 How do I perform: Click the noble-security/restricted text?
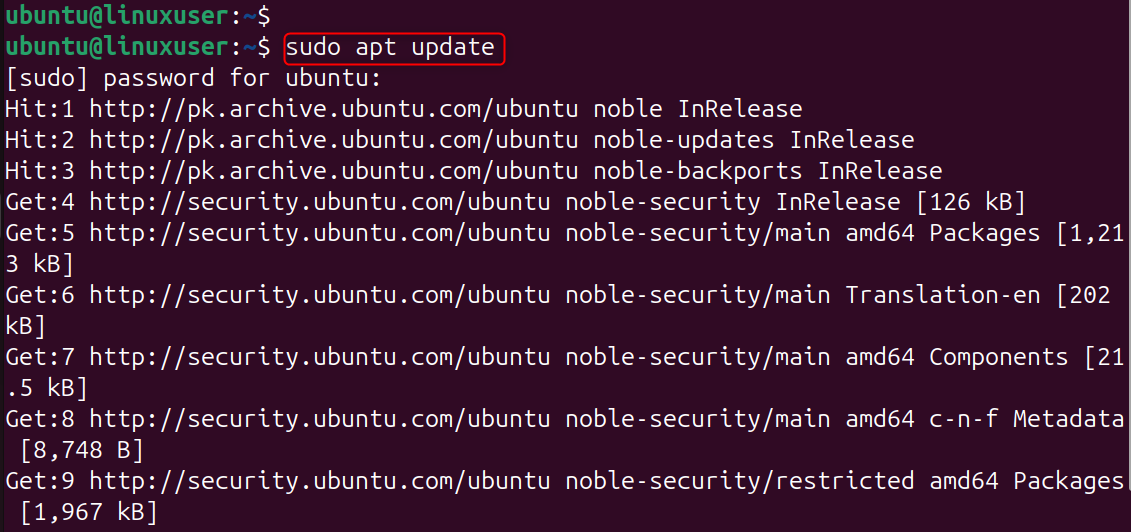point(740,481)
